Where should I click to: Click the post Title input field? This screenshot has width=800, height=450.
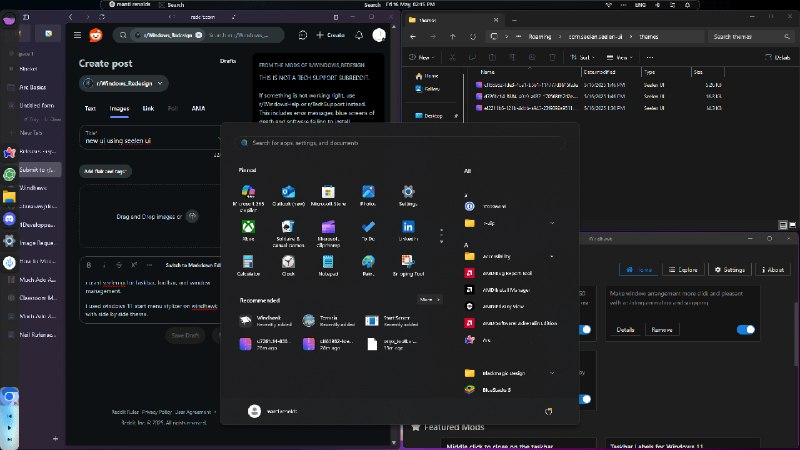point(151,138)
